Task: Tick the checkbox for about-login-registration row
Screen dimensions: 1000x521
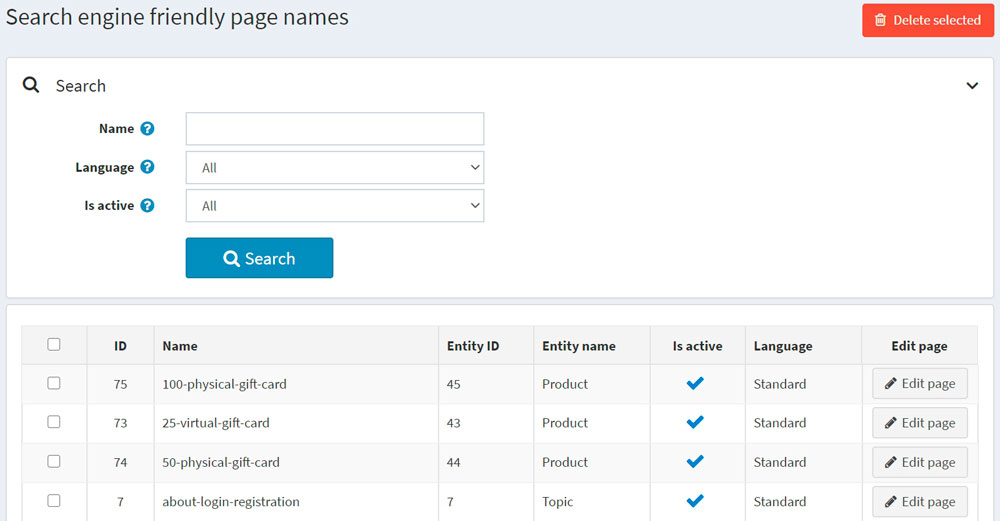Action: click(x=54, y=501)
